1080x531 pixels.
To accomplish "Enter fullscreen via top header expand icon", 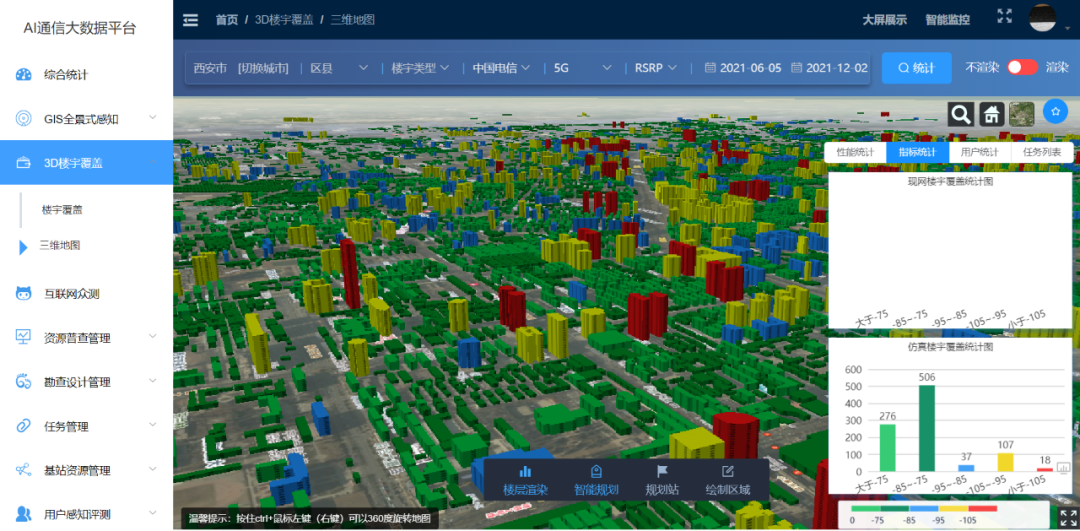I will click(1005, 17).
